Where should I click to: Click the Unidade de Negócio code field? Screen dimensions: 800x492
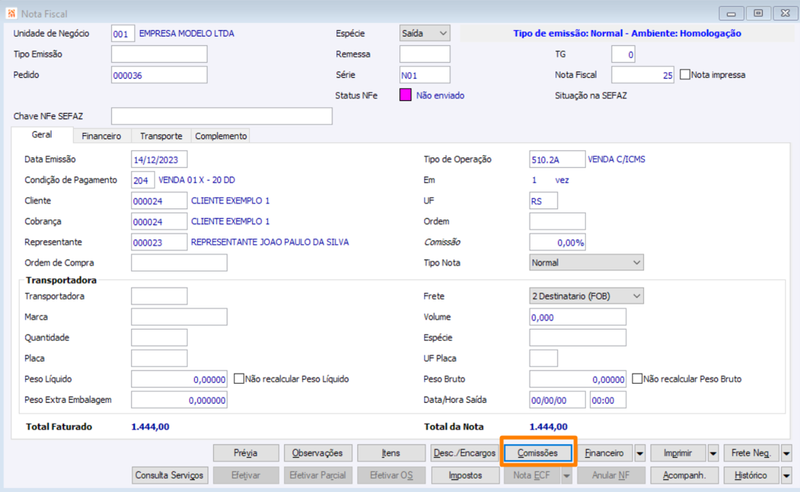pos(123,34)
